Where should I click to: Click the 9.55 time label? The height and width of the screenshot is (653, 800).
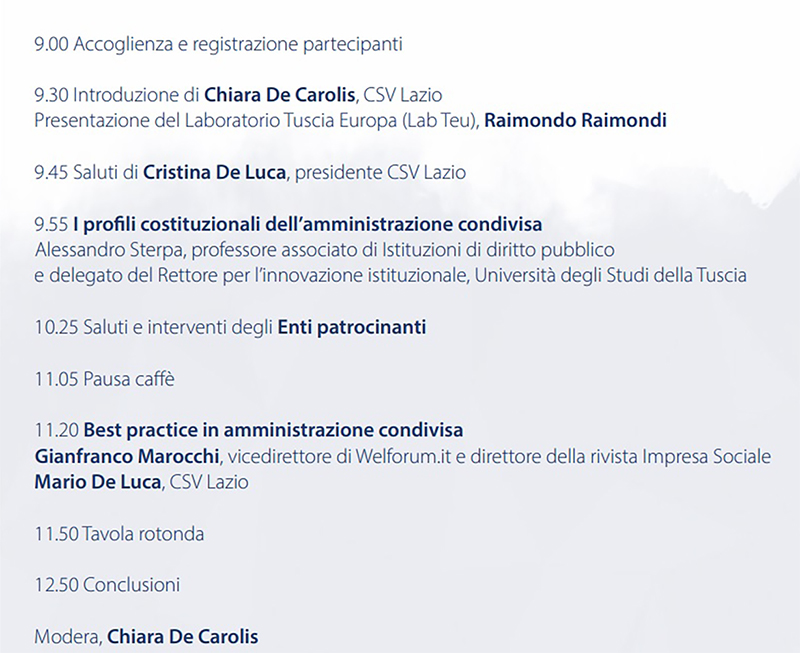[x=50, y=224]
